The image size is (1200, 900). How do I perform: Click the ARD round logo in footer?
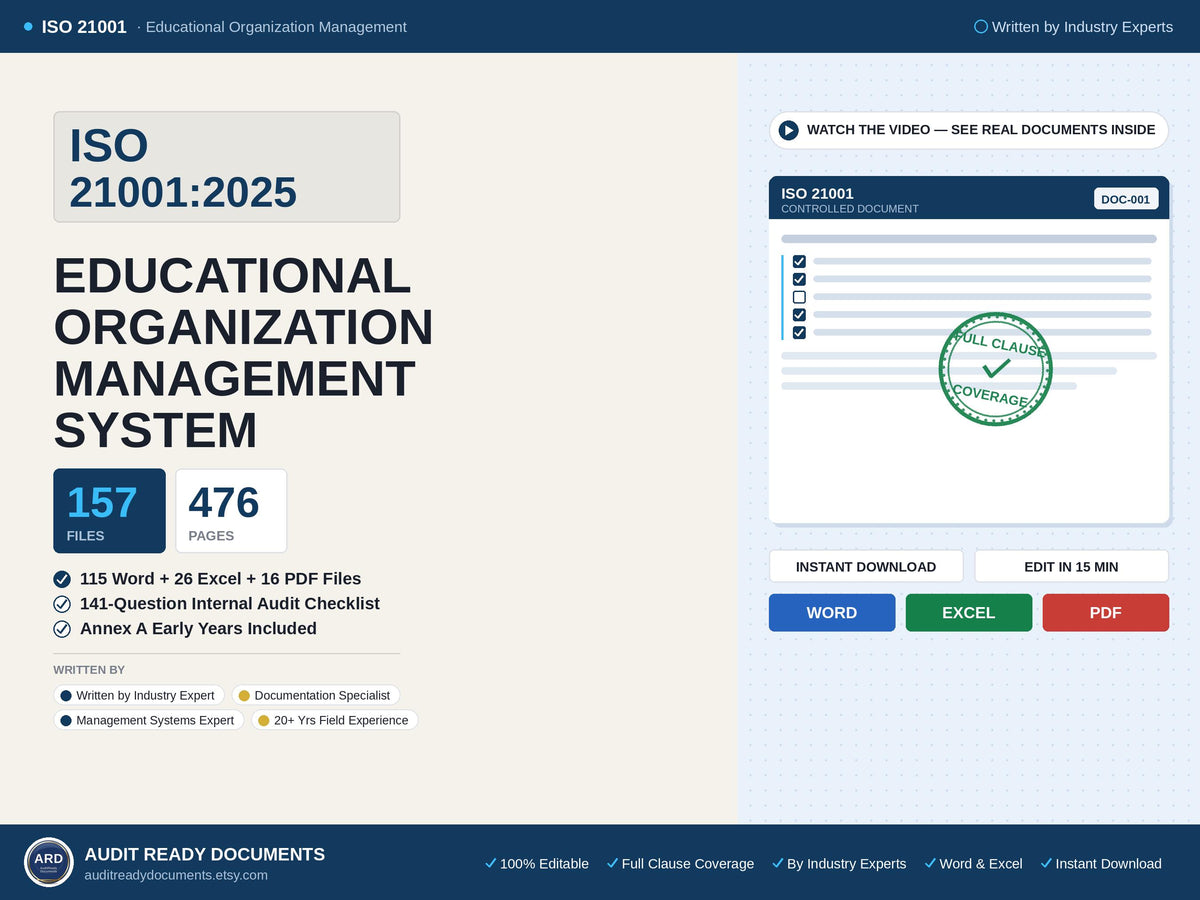(x=49, y=862)
